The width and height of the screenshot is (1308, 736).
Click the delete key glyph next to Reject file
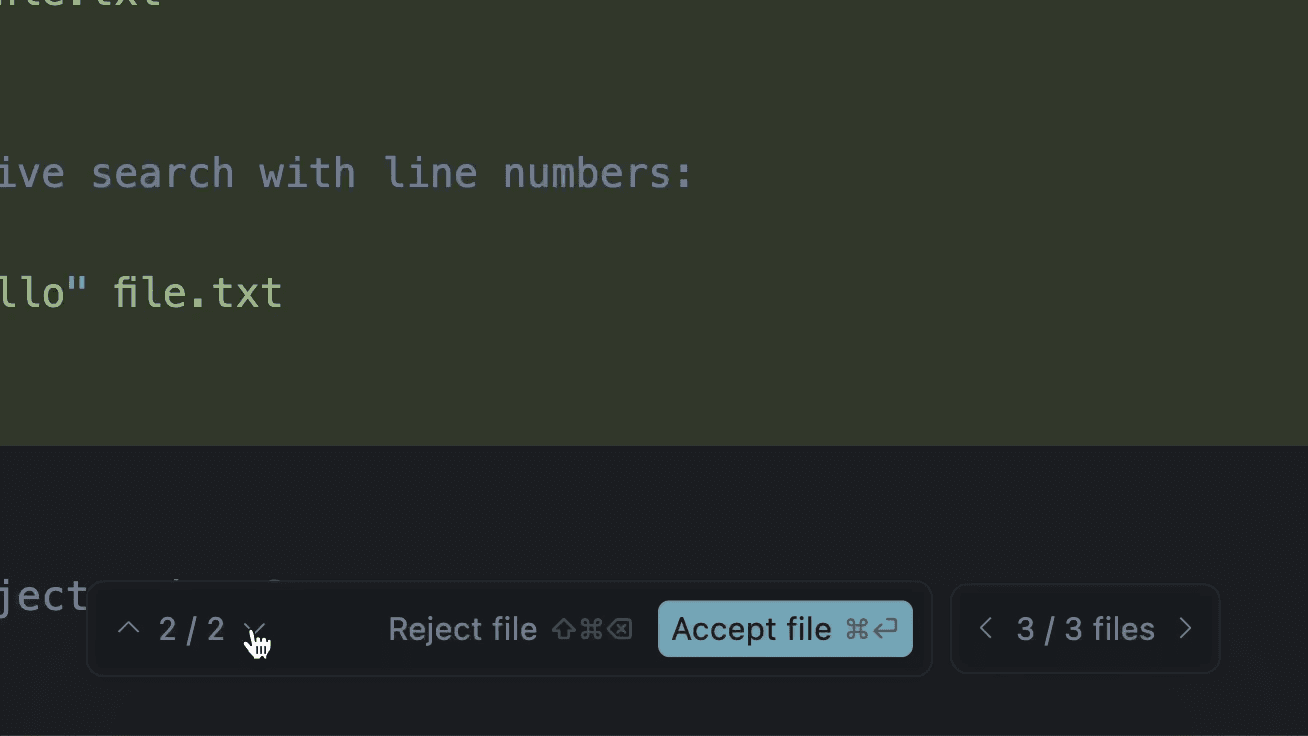620,629
